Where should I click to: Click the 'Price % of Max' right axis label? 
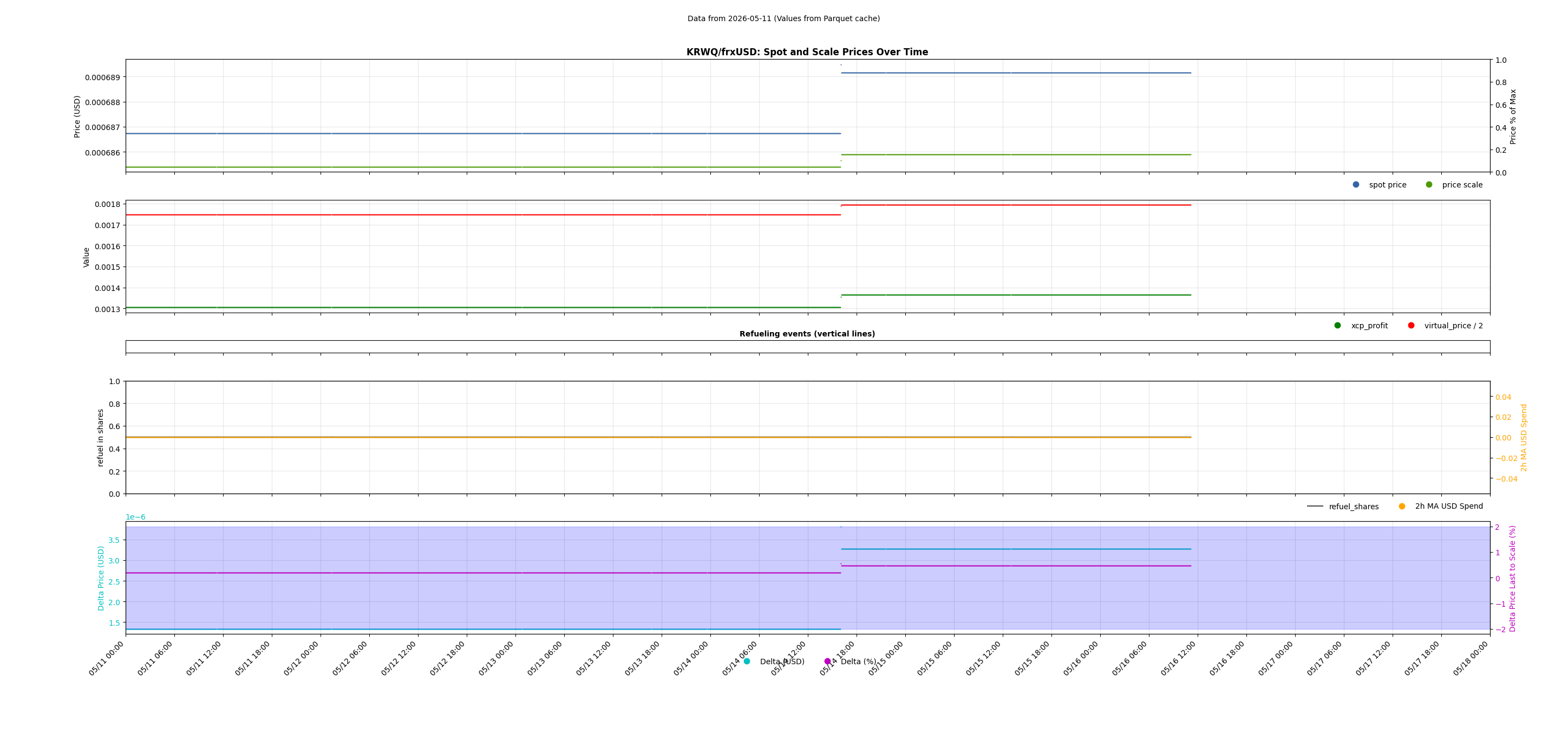(1513, 116)
